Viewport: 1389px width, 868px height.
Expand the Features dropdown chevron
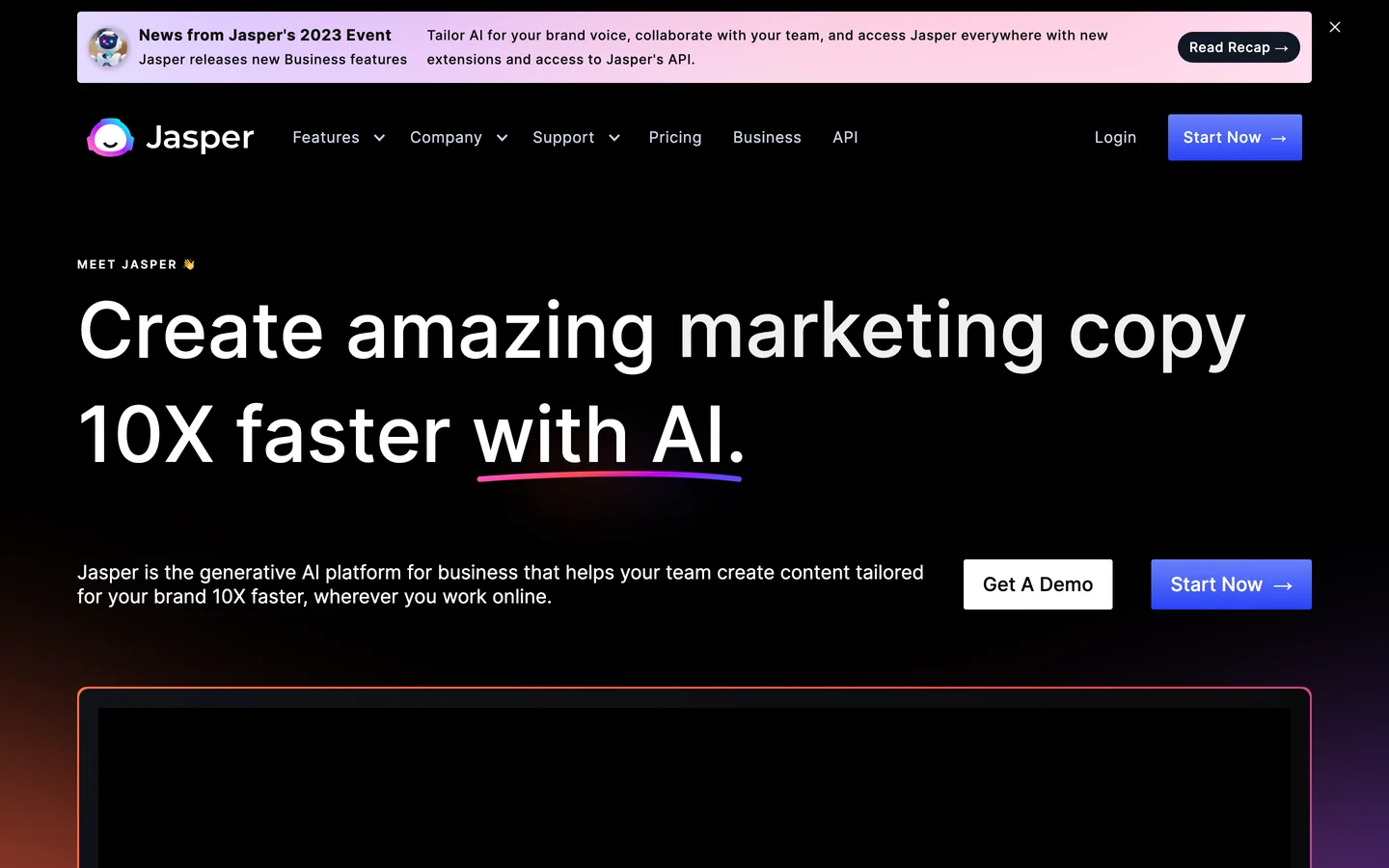[379, 138]
